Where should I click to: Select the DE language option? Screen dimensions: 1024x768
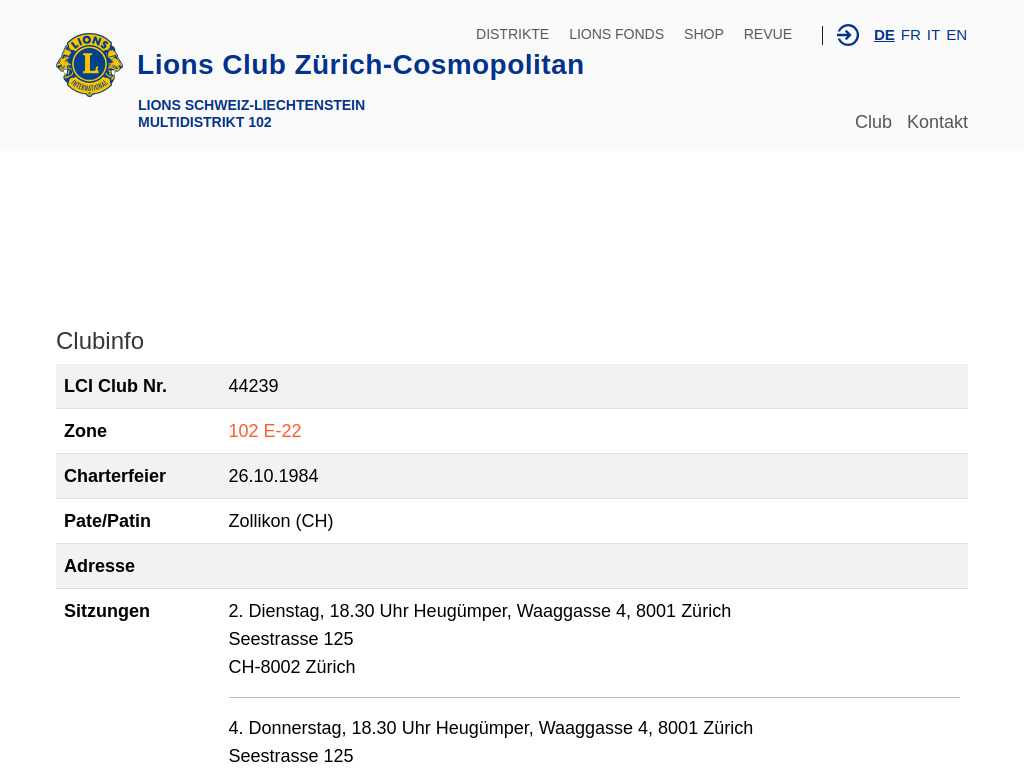(x=884, y=35)
